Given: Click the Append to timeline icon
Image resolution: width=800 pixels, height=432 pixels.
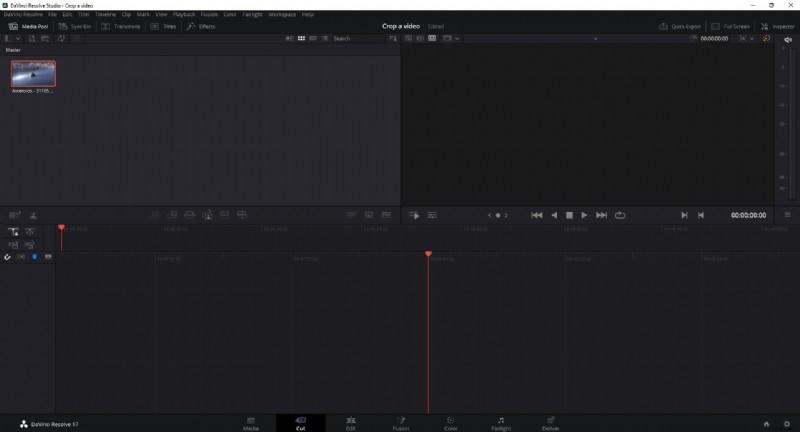Looking at the screenshot, I should [172, 215].
